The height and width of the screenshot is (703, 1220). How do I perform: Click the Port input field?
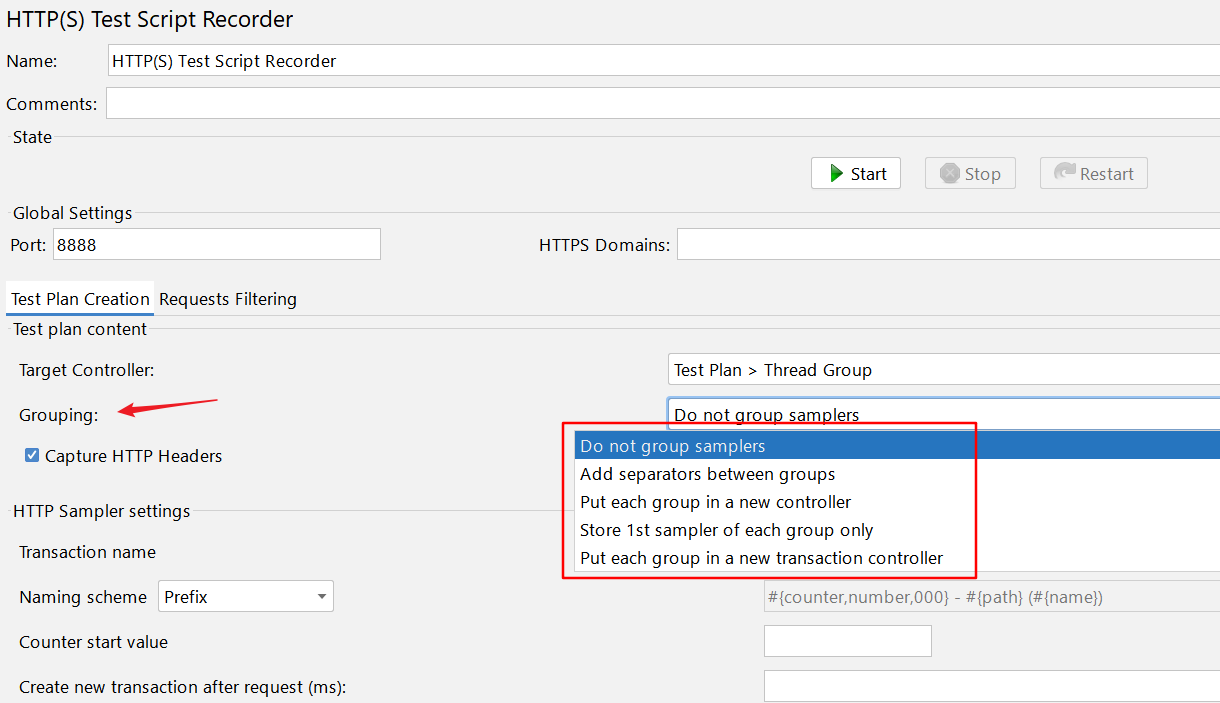click(216, 244)
